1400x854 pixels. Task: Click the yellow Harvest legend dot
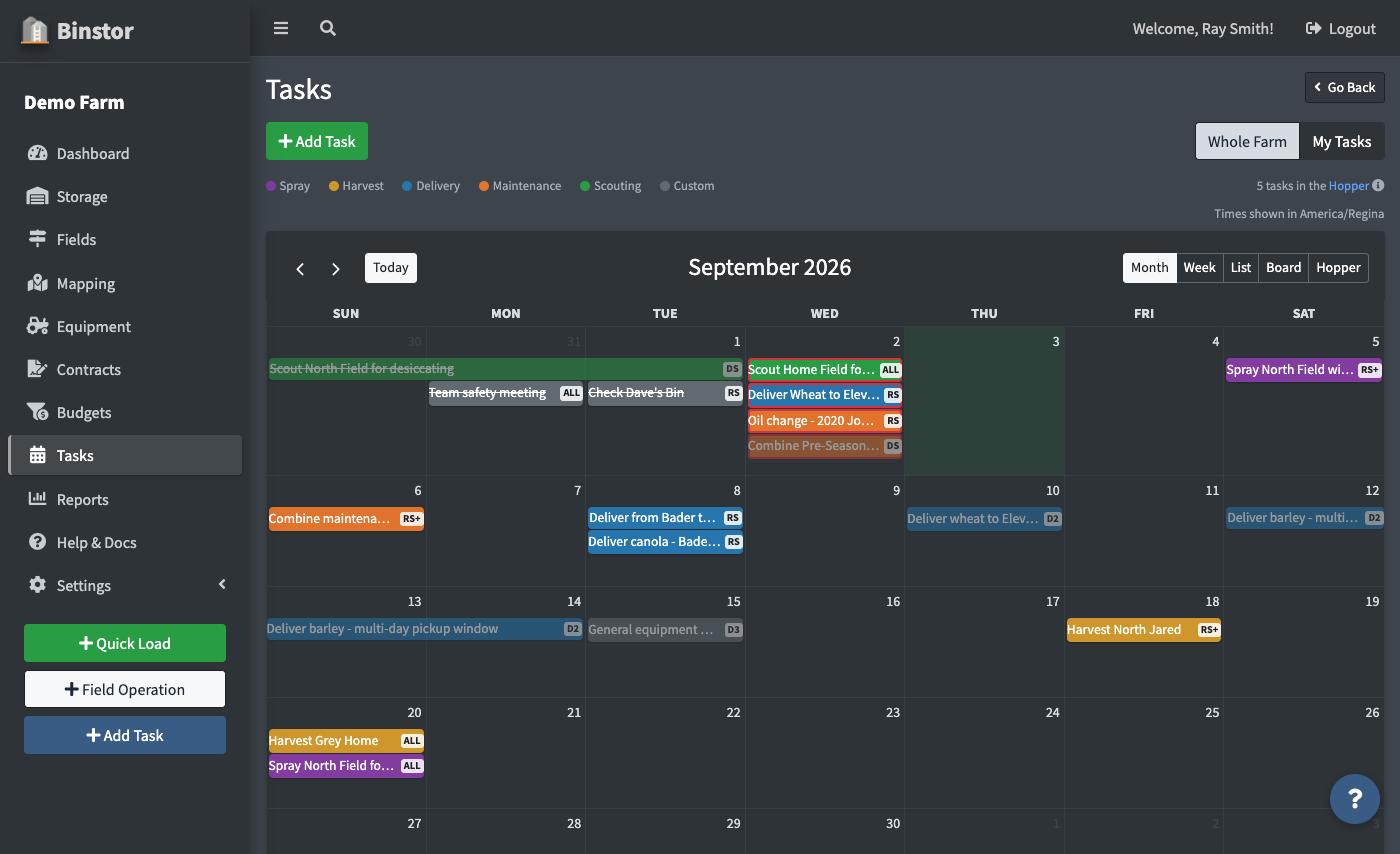[x=334, y=185]
